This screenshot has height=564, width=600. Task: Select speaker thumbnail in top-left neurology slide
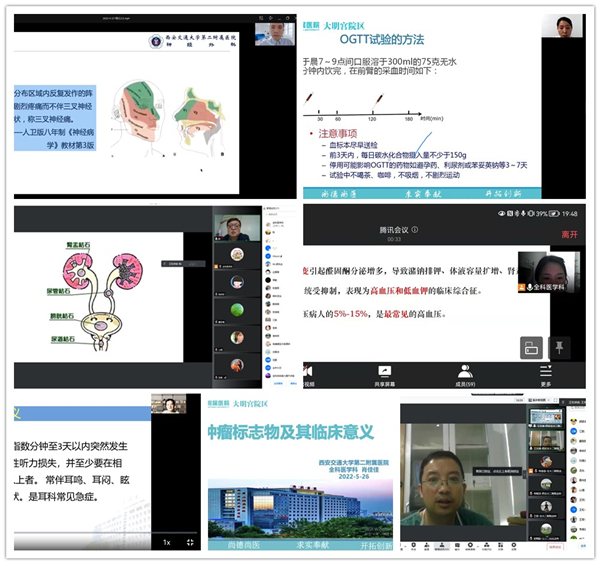[x=274, y=32]
